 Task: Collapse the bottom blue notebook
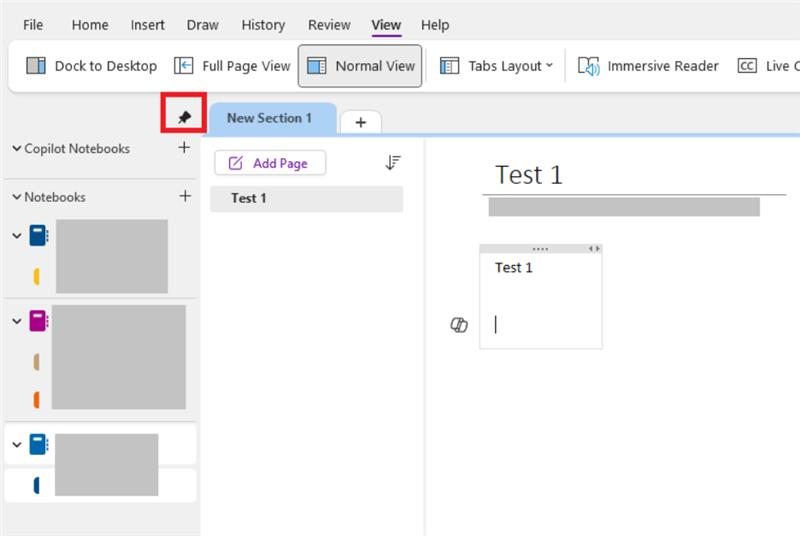point(17,445)
